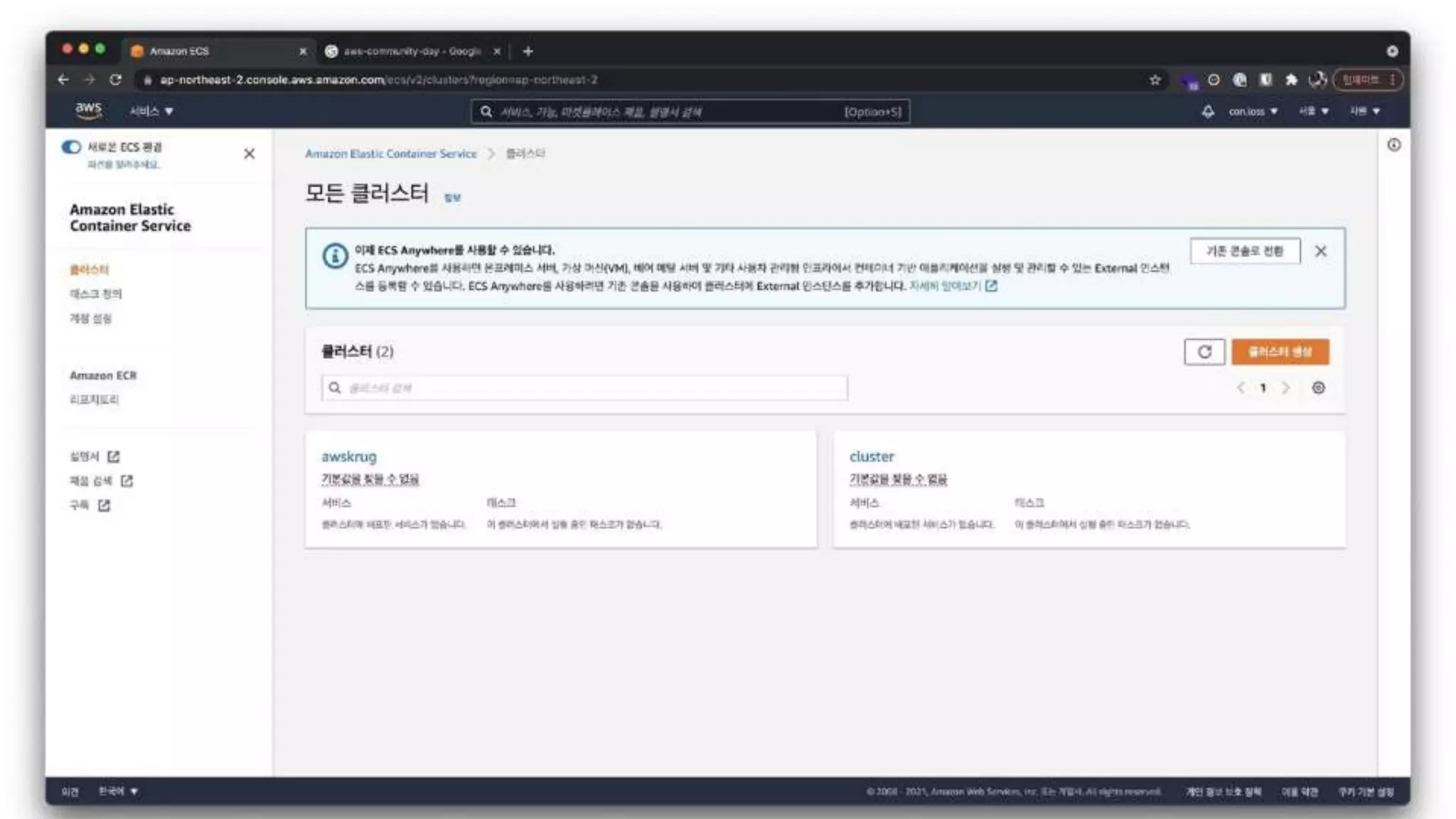Expand the AWS services dropdown
The width and height of the screenshot is (1456, 819).
point(151,112)
